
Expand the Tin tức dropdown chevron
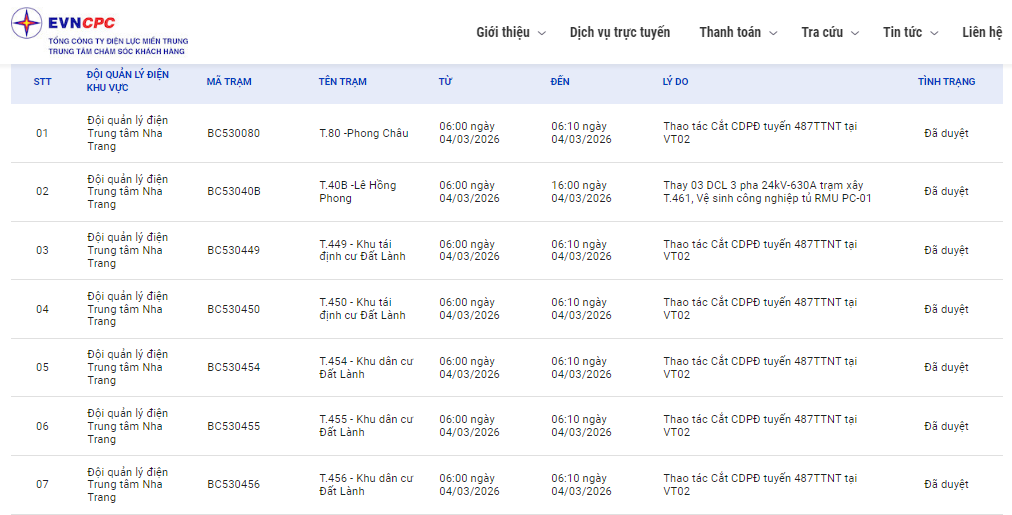pos(934,33)
